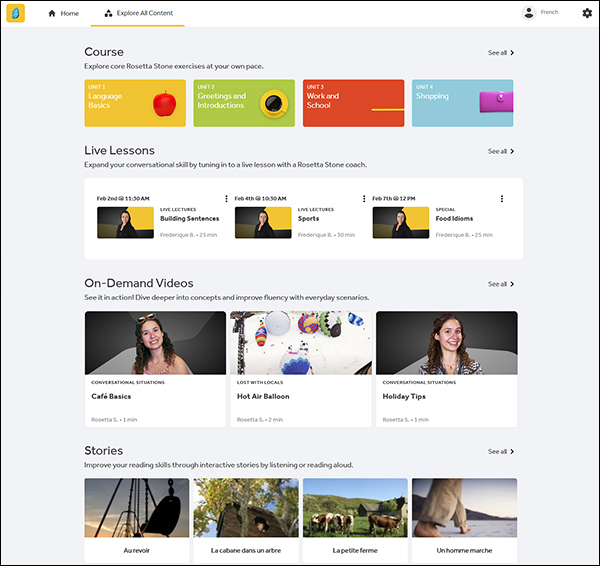The width and height of the screenshot is (600, 566).
Task: Open options menu for Food Idioms lesson
Action: (x=502, y=199)
